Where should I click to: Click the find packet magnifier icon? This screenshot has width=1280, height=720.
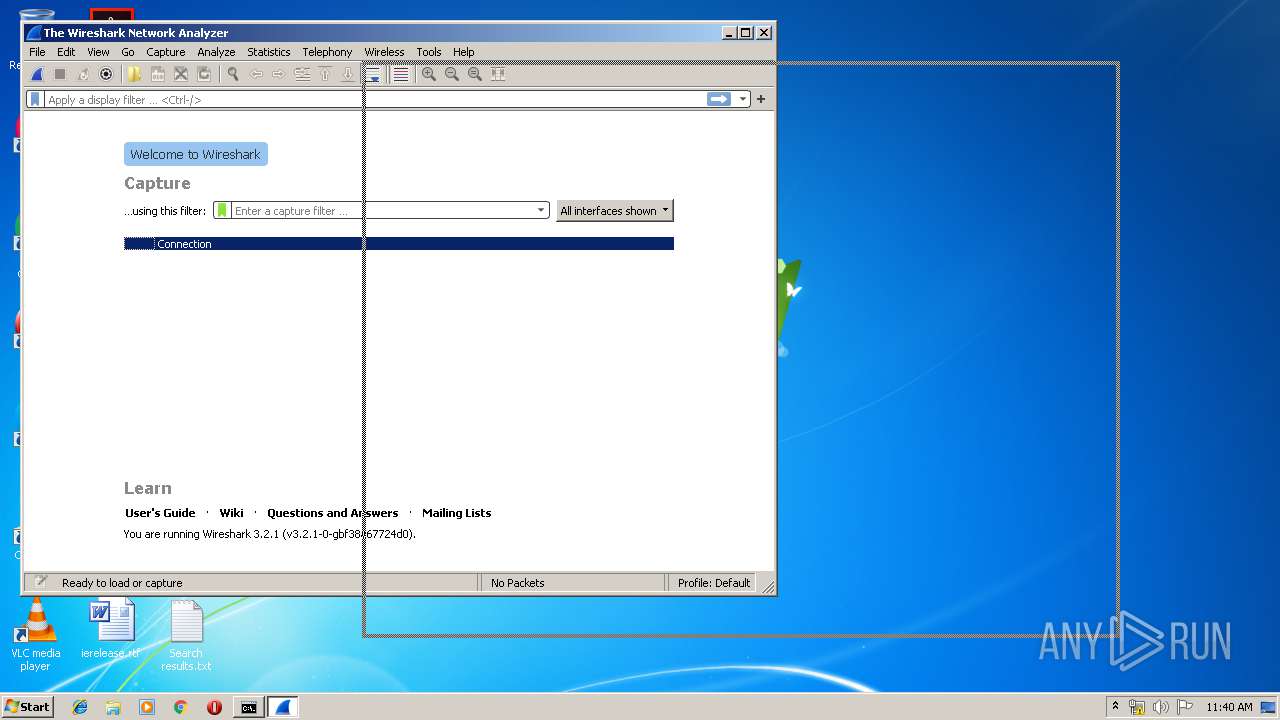click(233, 74)
